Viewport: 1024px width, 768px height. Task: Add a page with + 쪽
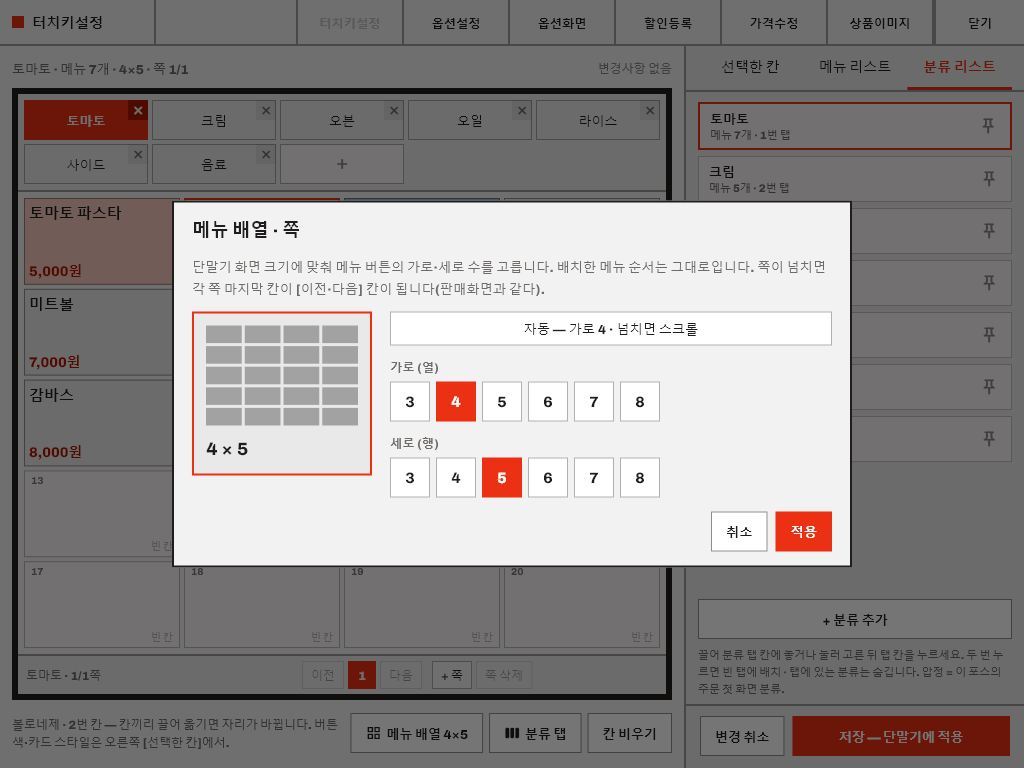tap(452, 675)
